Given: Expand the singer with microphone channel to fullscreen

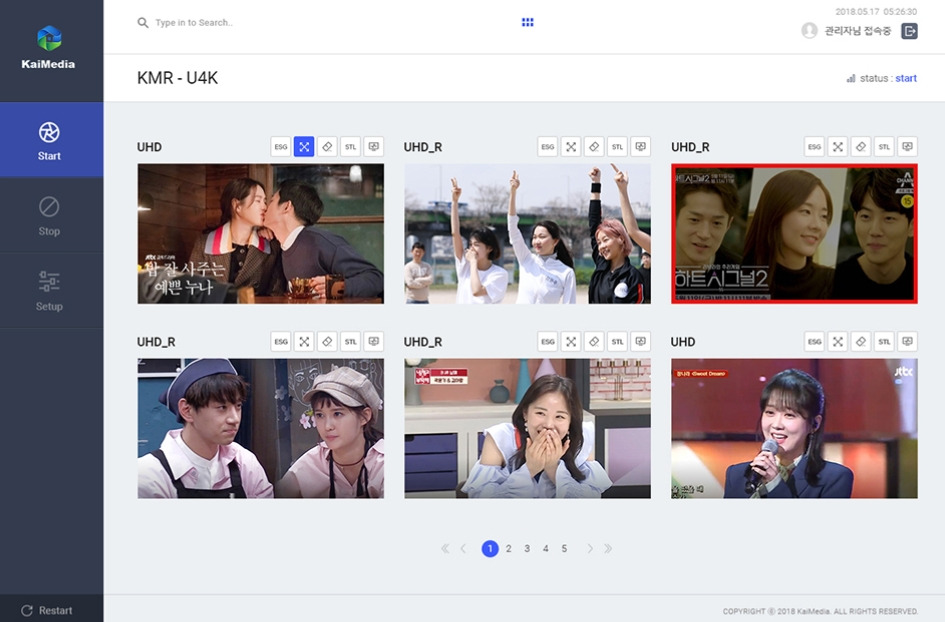Looking at the screenshot, I should [x=838, y=342].
